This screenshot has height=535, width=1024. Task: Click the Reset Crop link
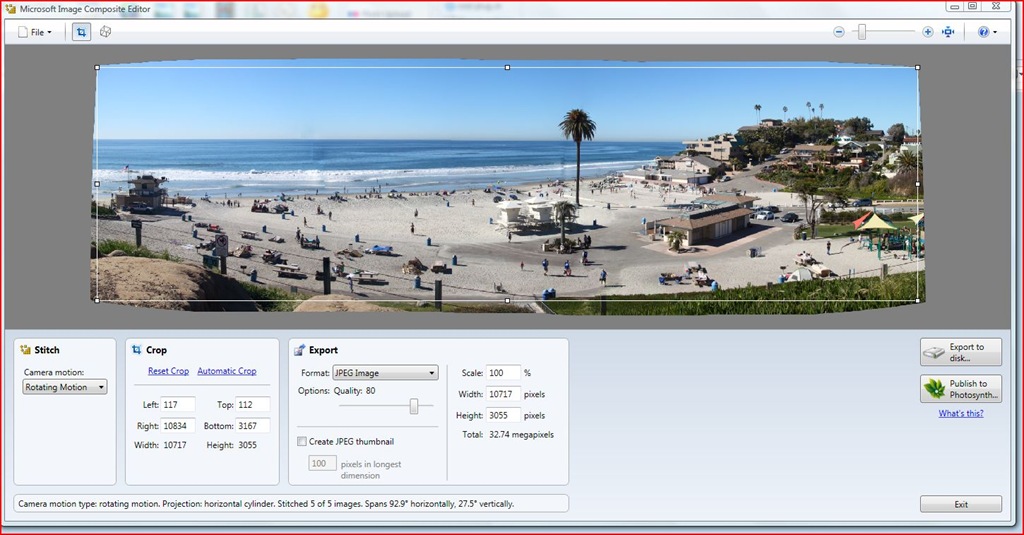[x=168, y=371]
